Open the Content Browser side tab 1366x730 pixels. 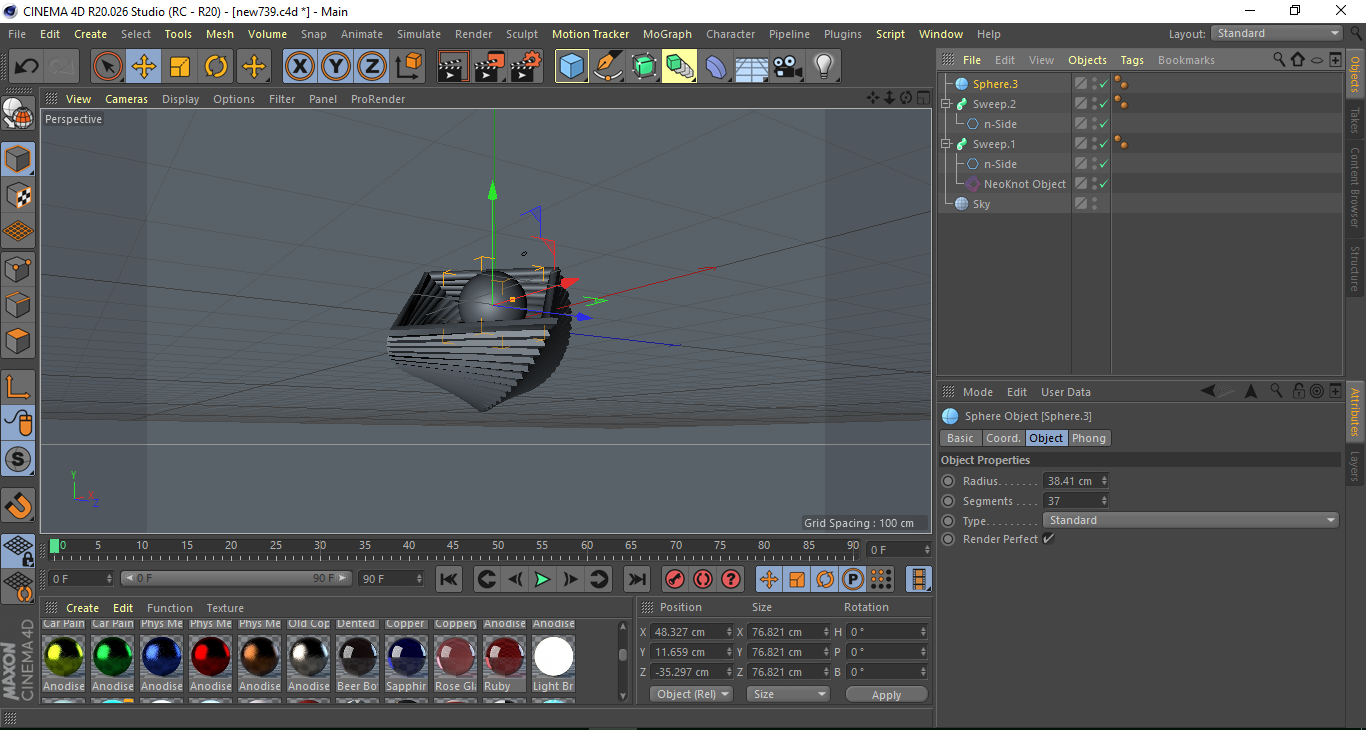tap(1355, 186)
